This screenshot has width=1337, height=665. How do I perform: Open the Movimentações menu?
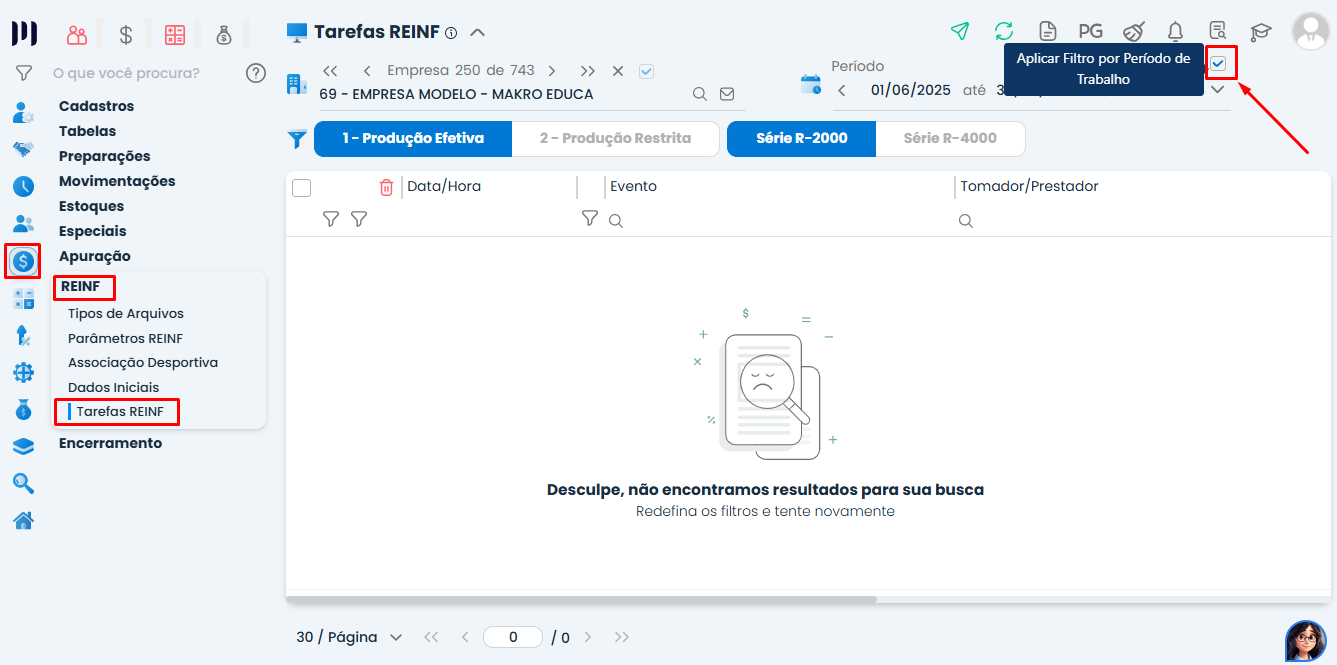[117, 181]
